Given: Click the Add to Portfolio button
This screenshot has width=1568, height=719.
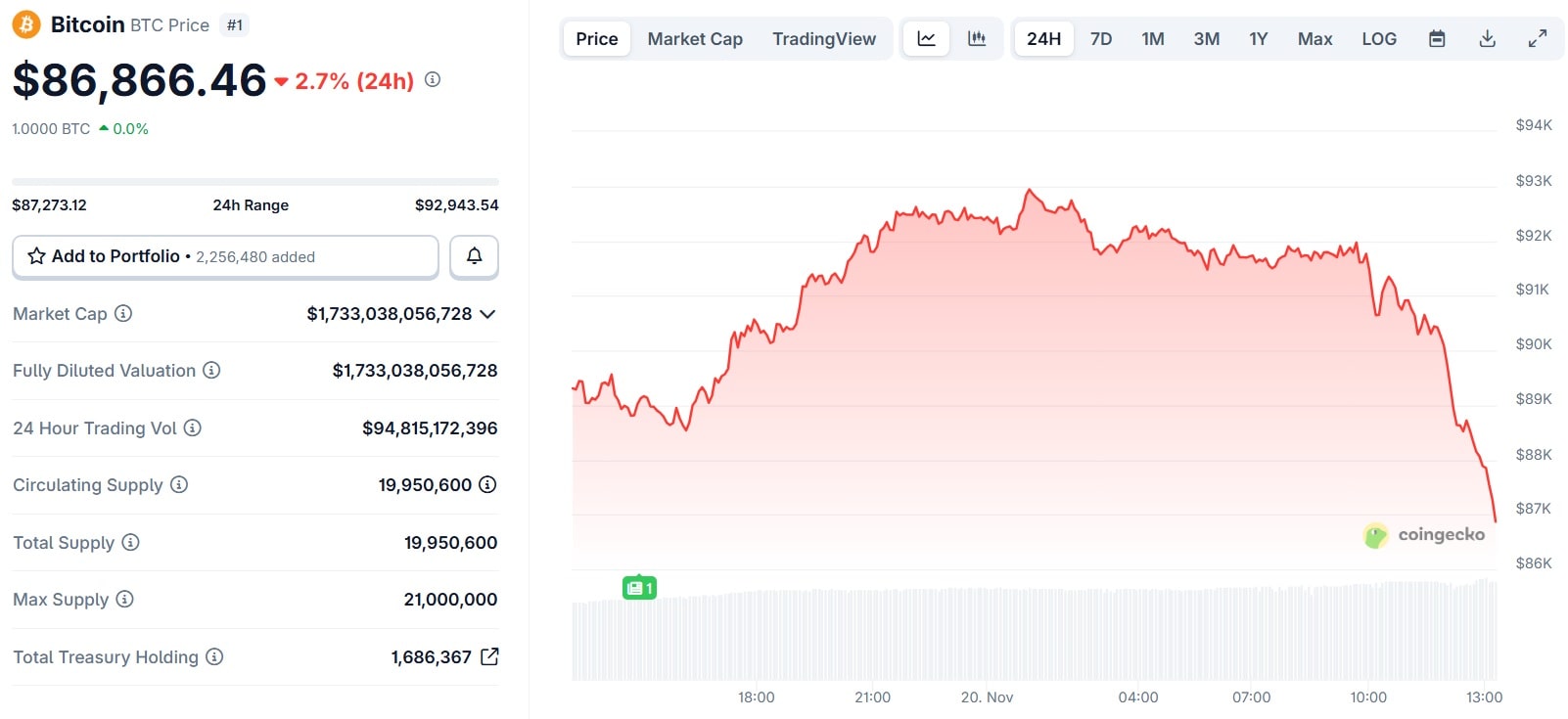Looking at the screenshot, I should coord(225,256).
